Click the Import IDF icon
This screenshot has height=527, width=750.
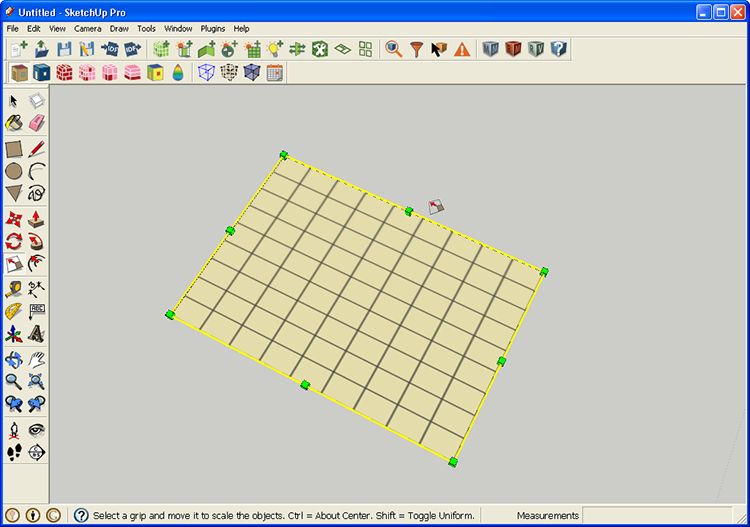tap(110, 49)
